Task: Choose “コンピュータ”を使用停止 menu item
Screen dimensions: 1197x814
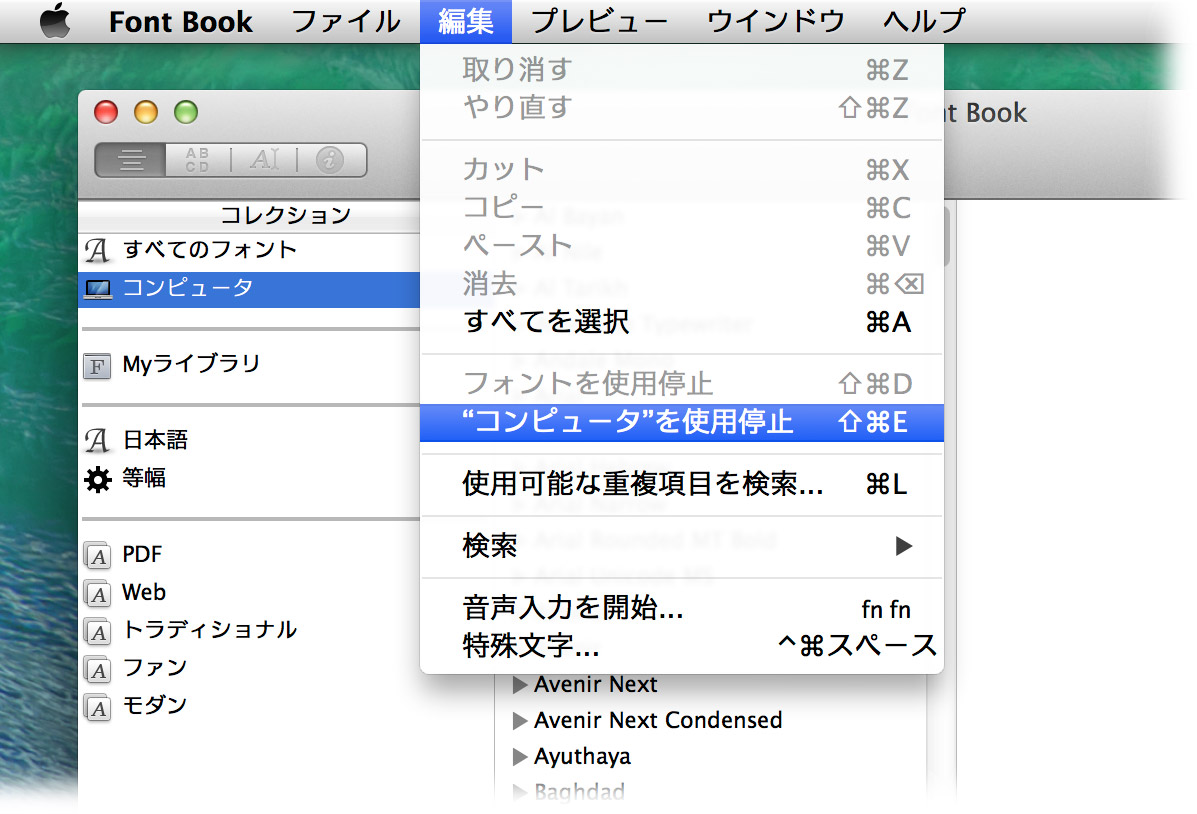Action: coord(682,422)
